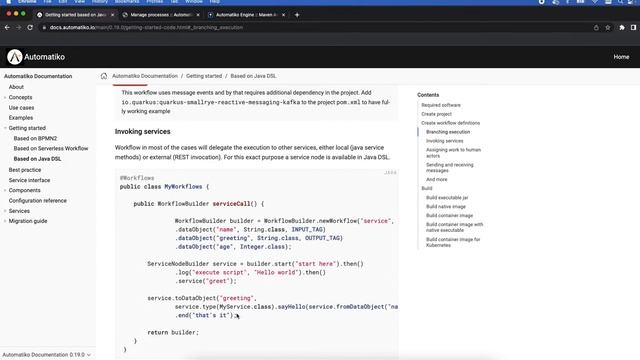Click Getting started breadcrumb link

click(x=204, y=76)
